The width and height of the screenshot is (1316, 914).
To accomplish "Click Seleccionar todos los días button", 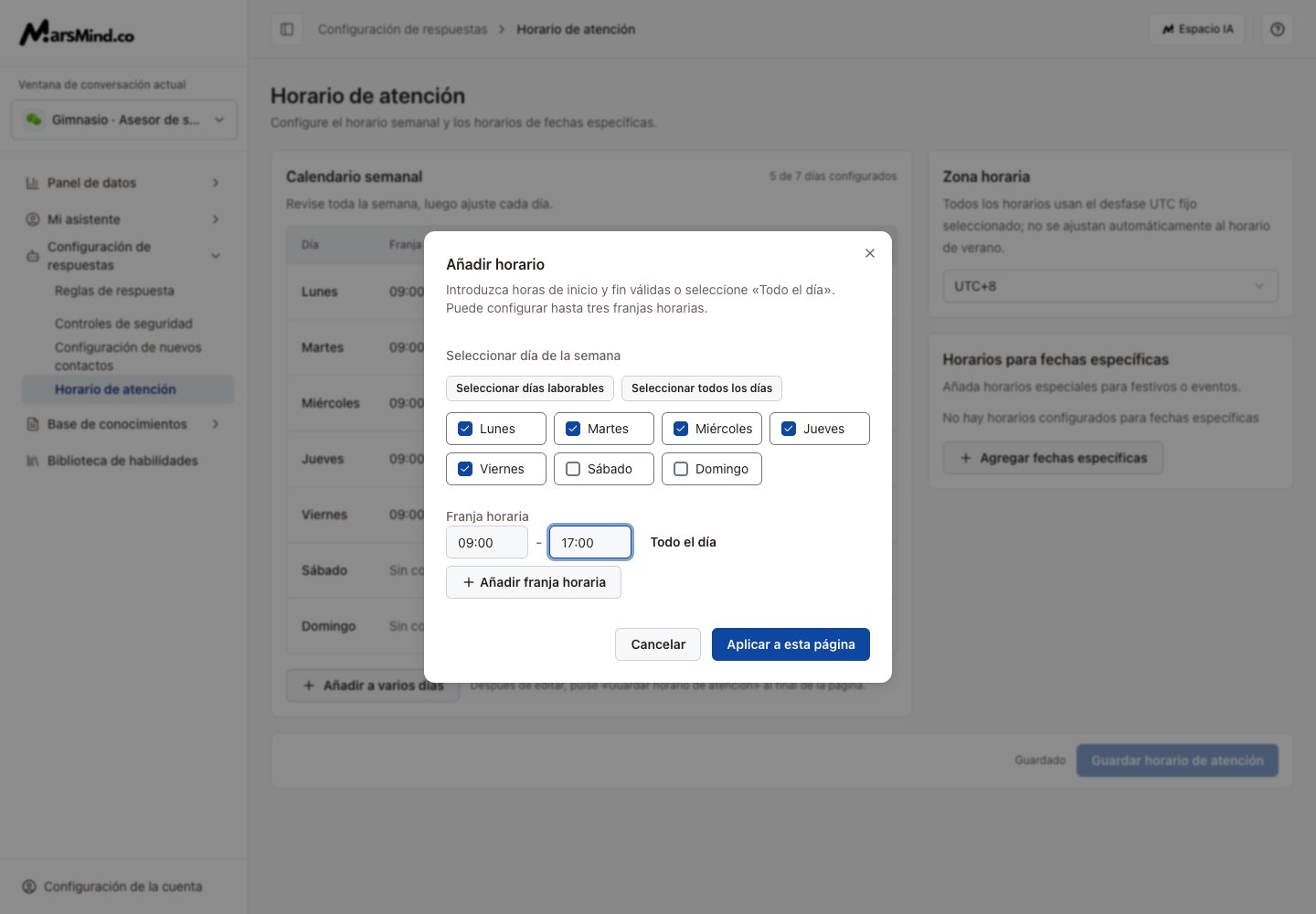I will click(702, 388).
